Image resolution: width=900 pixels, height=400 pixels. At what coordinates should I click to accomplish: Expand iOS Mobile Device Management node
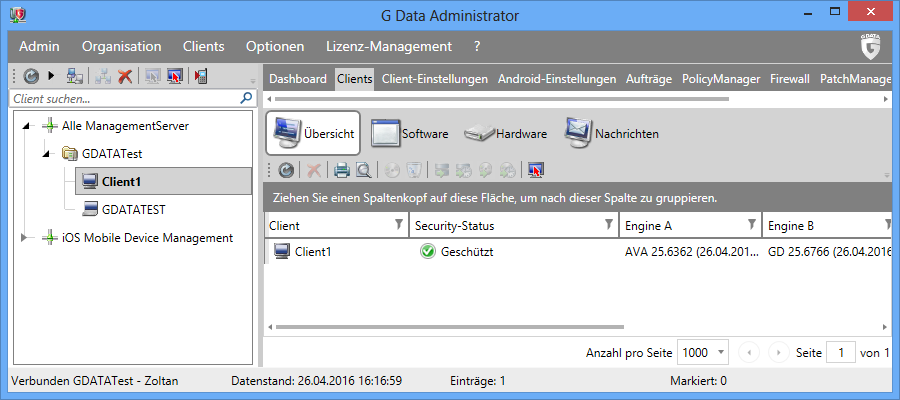(24, 238)
